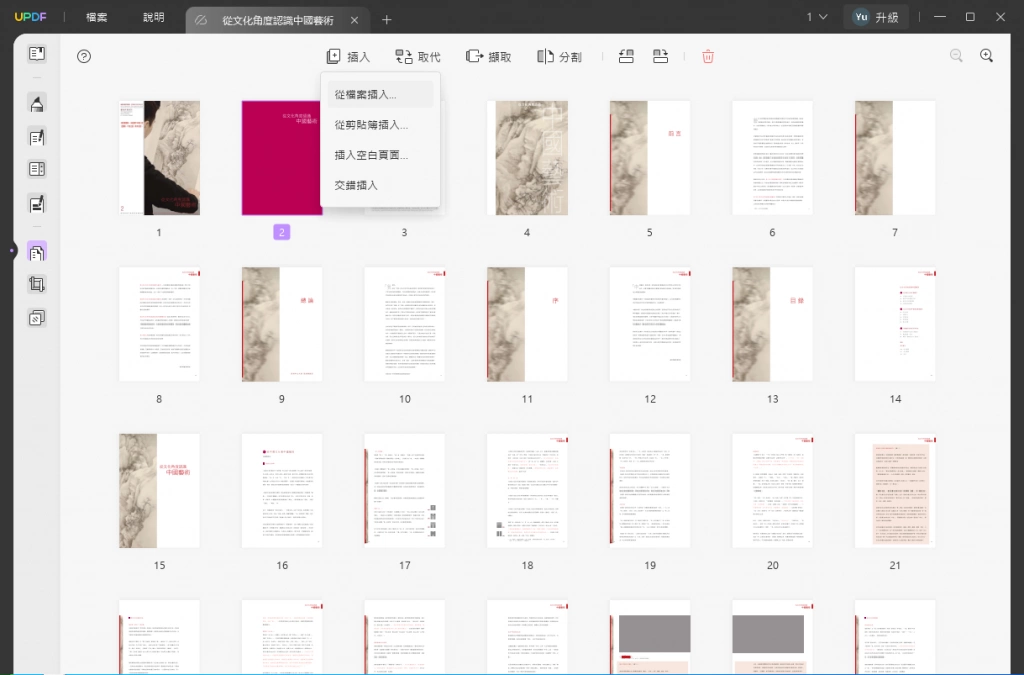Viewport: 1024px width, 675px height.
Task: Open the Reader mode sidebar icon
Action: click(37, 54)
